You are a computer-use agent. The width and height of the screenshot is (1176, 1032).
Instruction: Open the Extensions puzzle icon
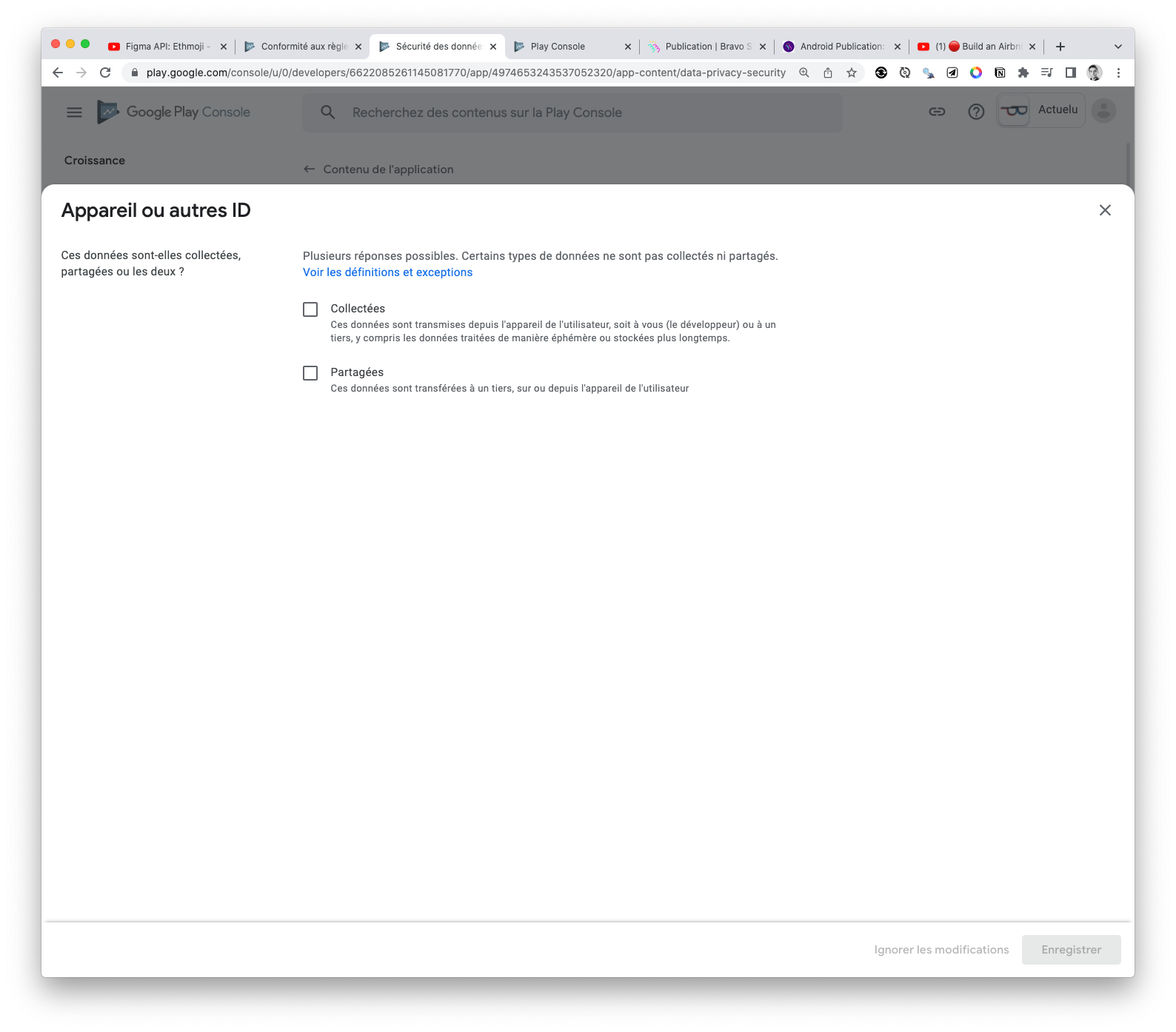(1023, 73)
